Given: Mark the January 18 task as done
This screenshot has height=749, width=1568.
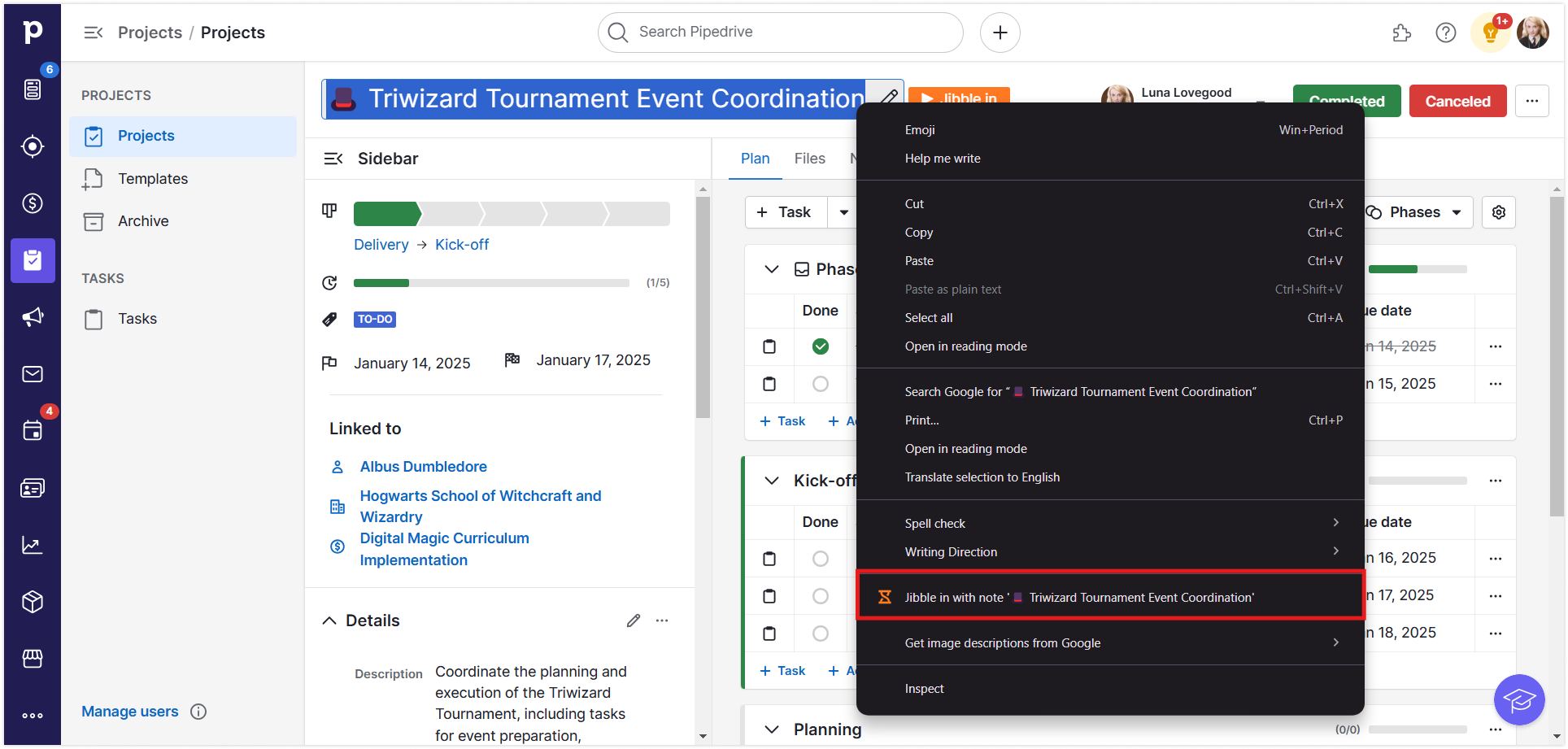Looking at the screenshot, I should (821, 634).
